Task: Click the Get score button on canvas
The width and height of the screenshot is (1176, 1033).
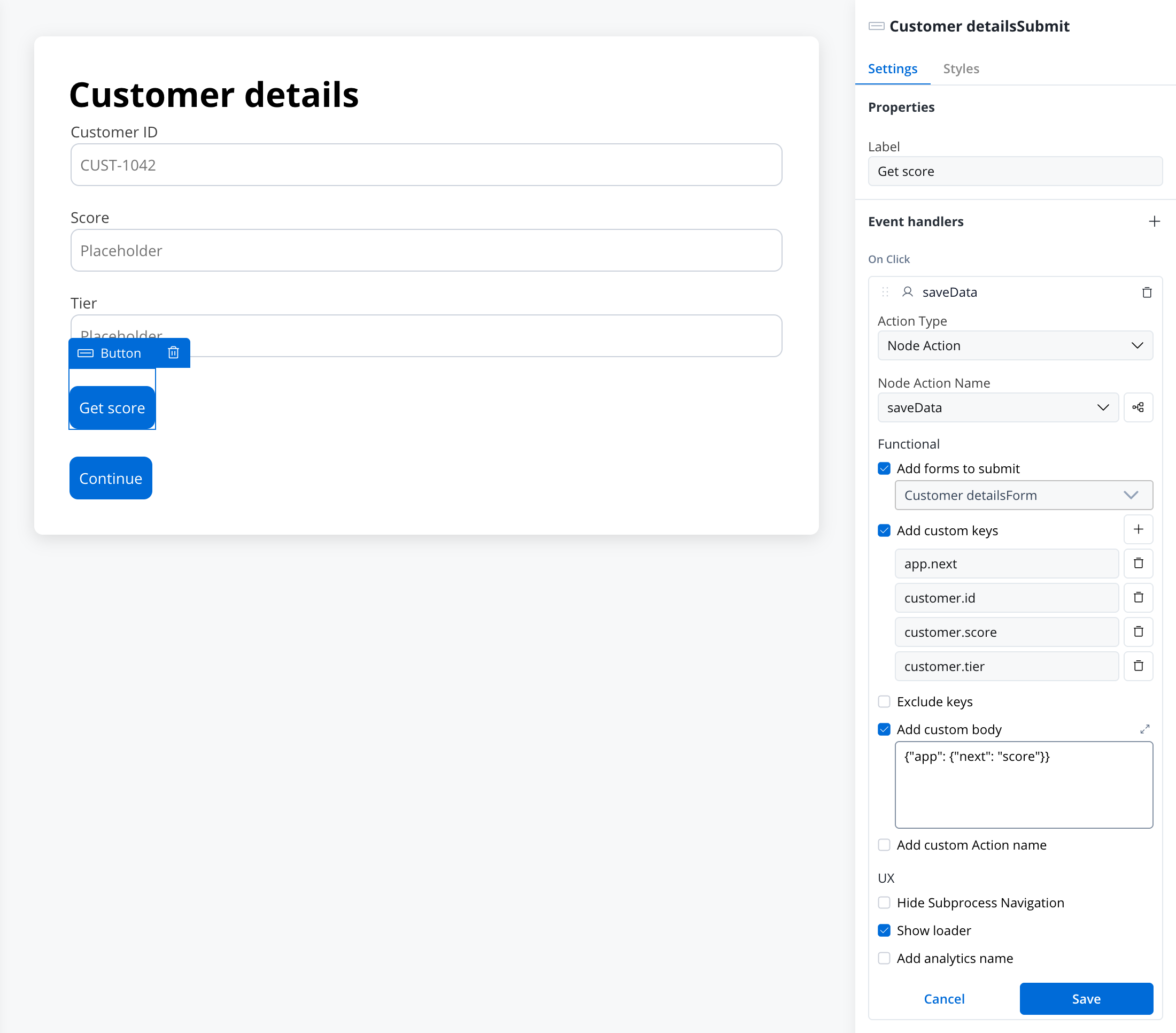Action: click(112, 408)
